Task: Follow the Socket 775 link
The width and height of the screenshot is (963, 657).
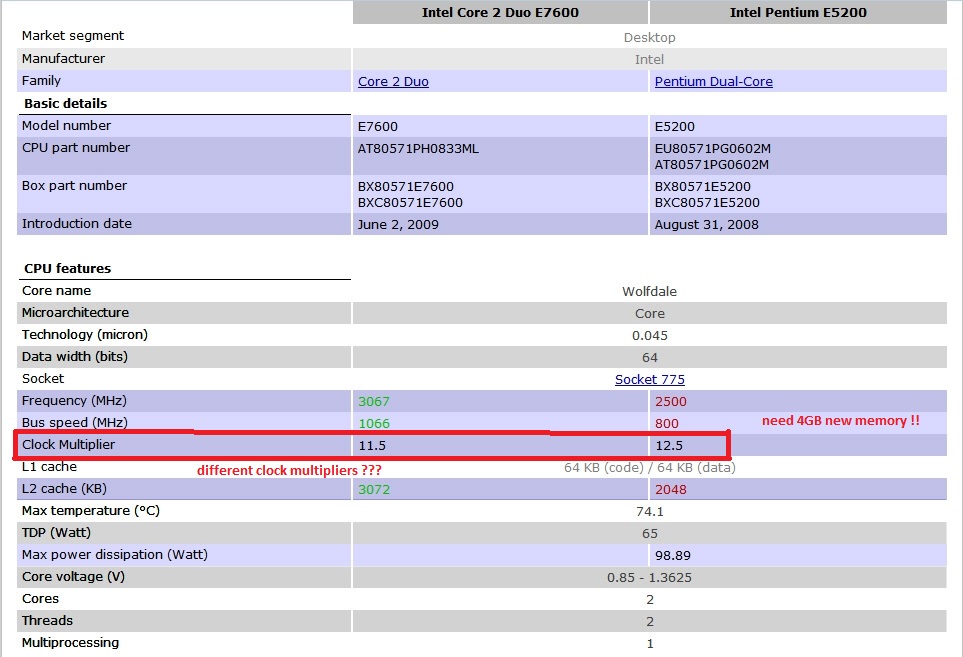Action: click(x=650, y=379)
